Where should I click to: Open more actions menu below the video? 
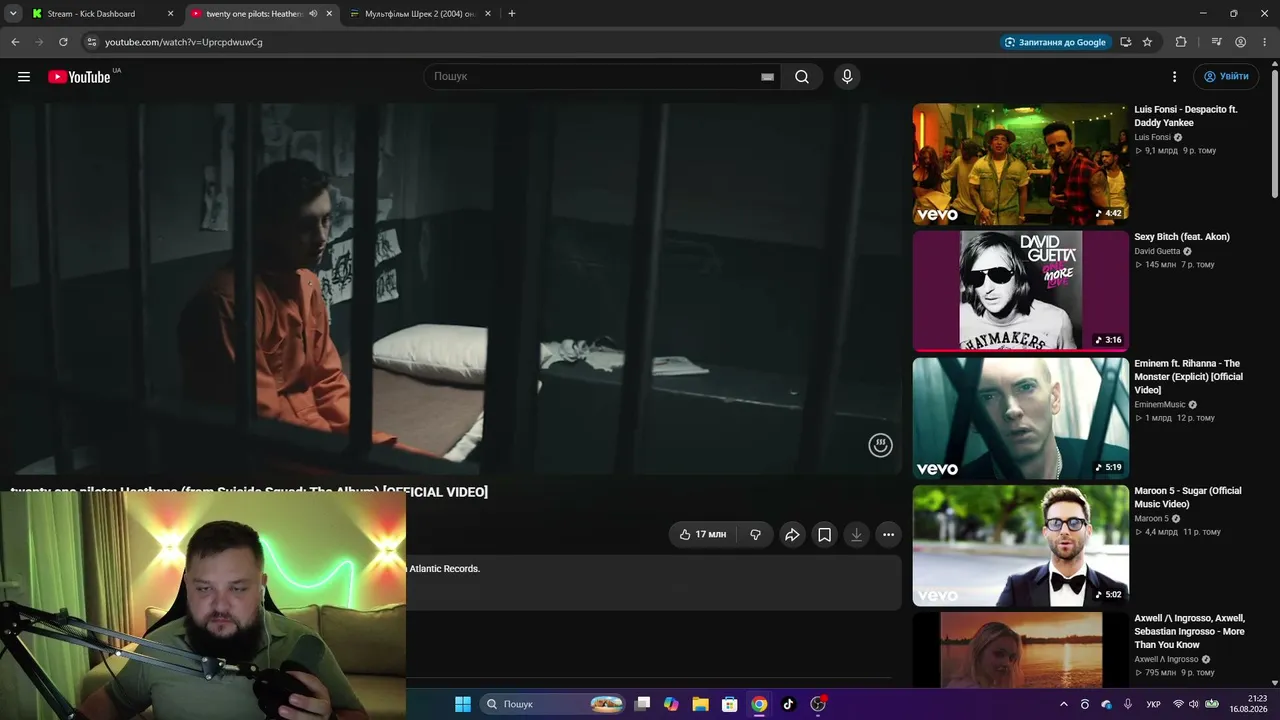click(x=888, y=535)
